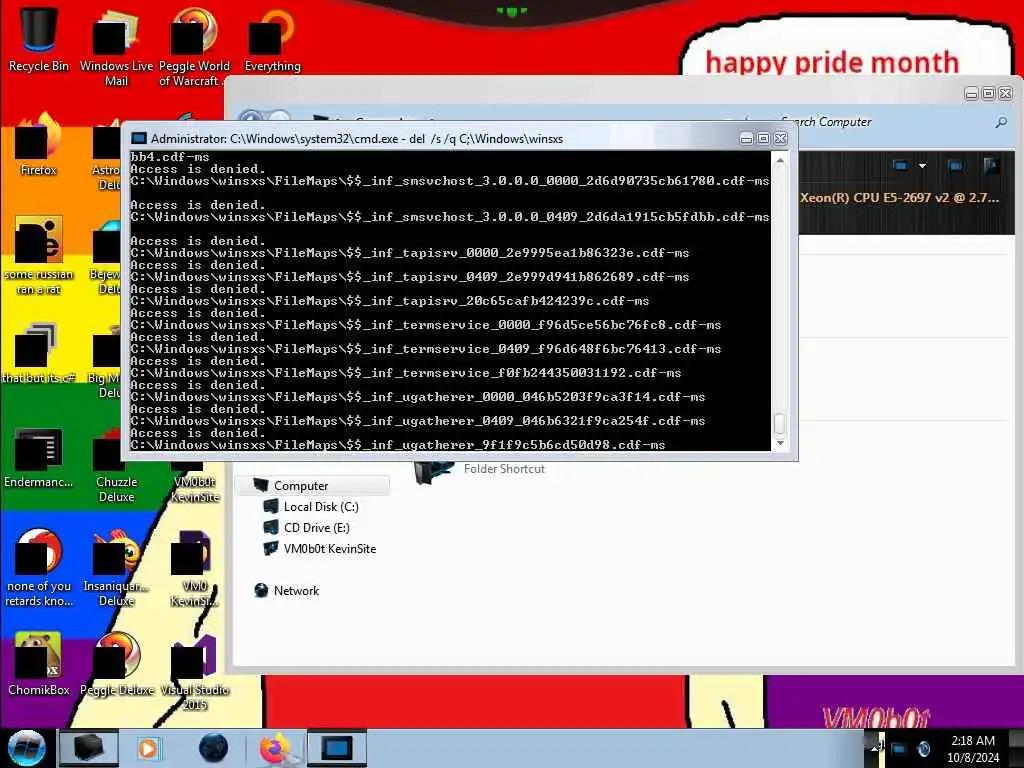Viewport: 1024px width, 768px height.
Task: Minimize the Explorer Computer window
Action: [971, 93]
